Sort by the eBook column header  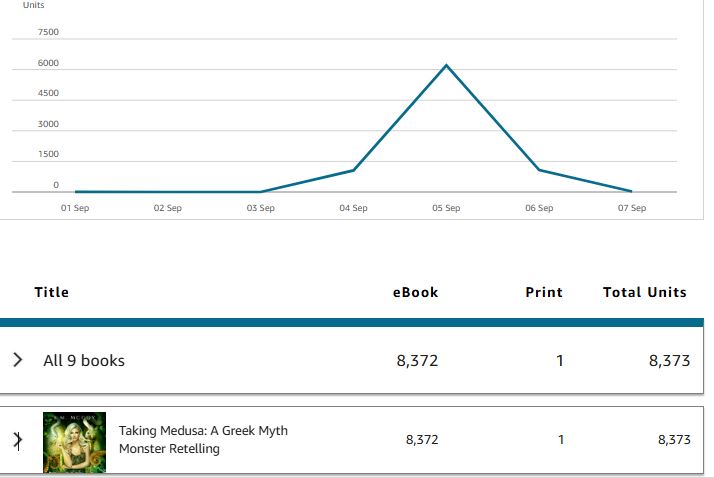415,292
